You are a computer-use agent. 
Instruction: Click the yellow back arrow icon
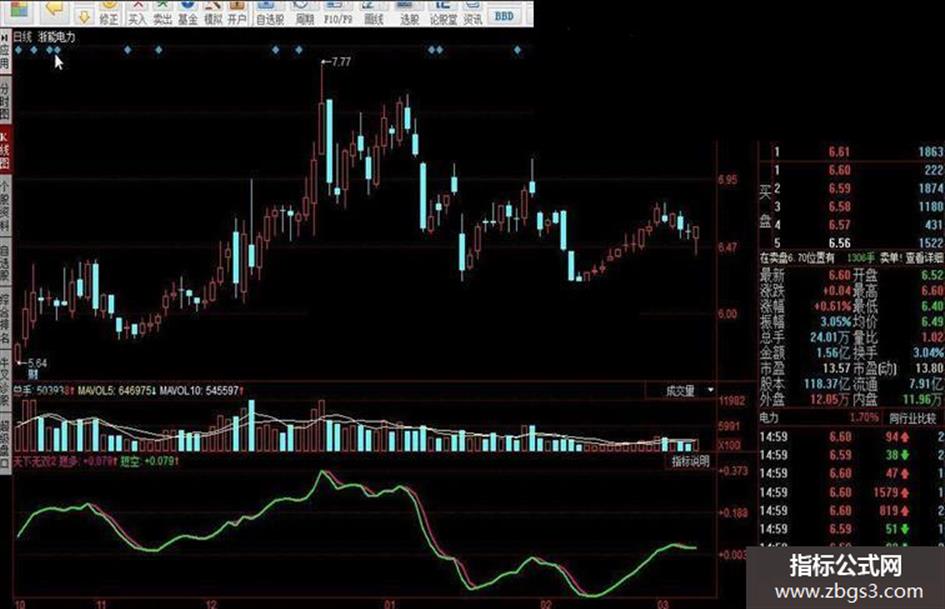pyautogui.click(x=54, y=8)
